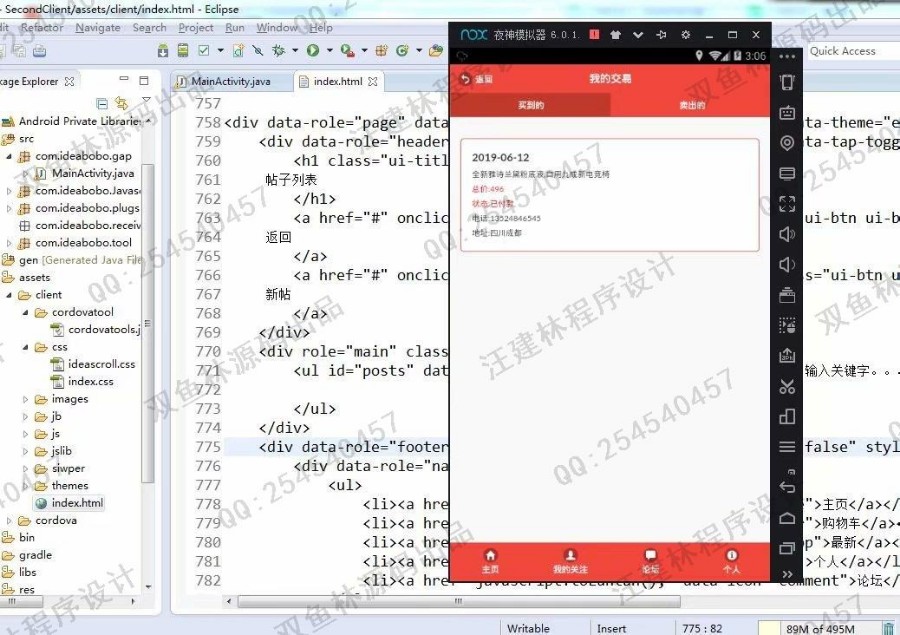Open the Run configurations dropdown arrow

(329, 51)
